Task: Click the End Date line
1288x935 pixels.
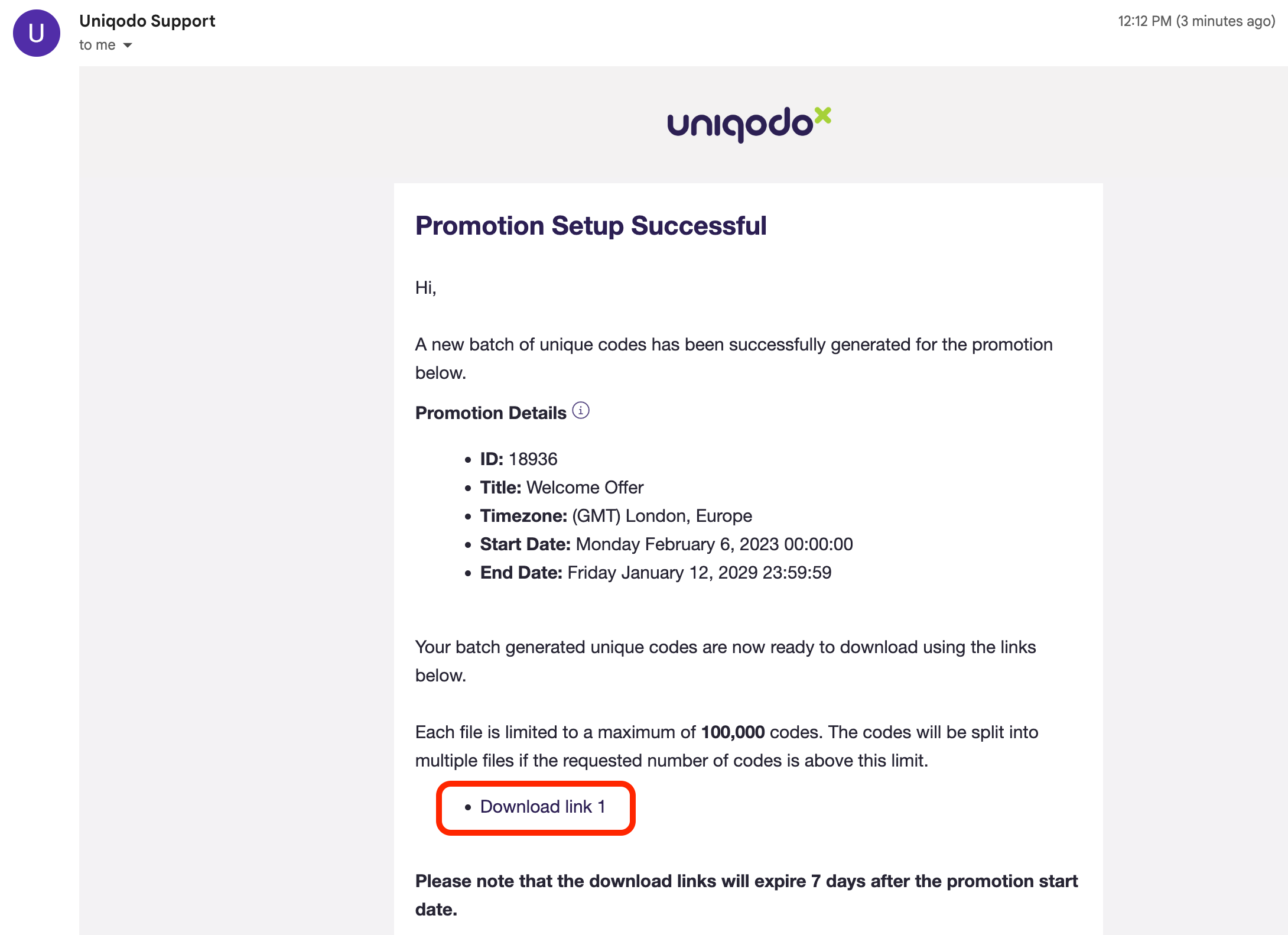Action: (x=655, y=573)
